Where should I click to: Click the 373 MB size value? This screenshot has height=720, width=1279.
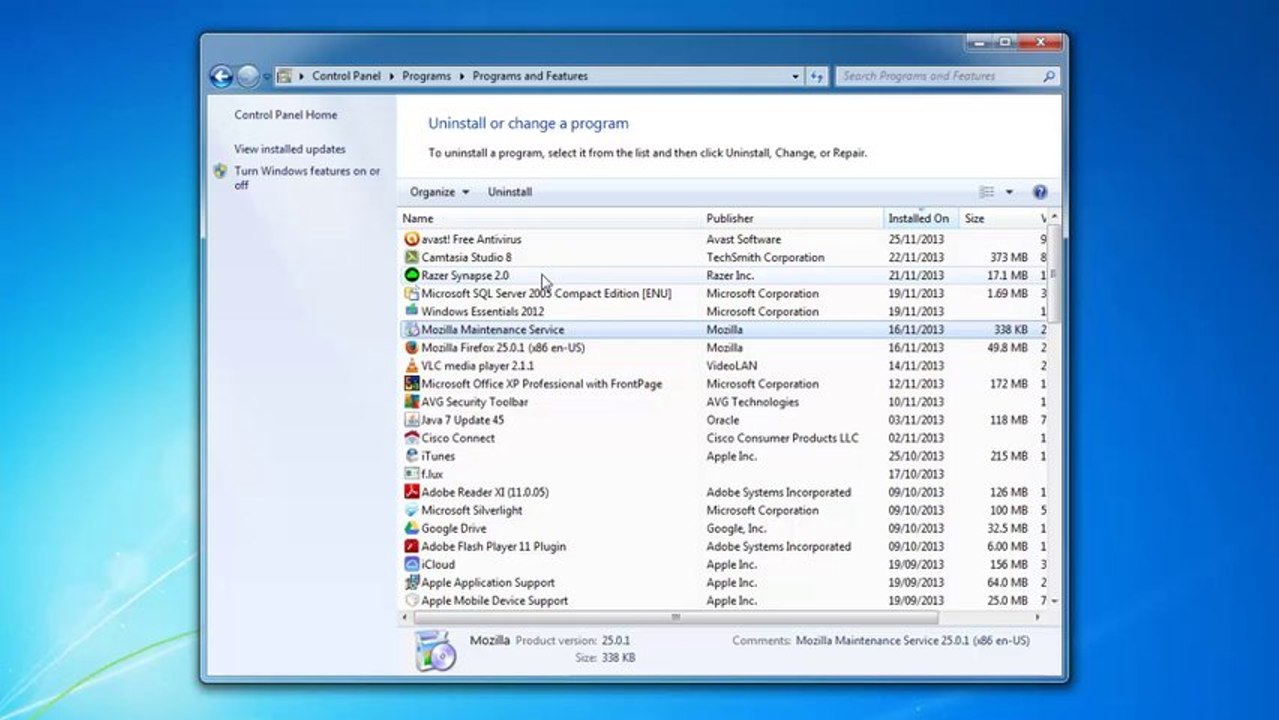coord(1009,257)
